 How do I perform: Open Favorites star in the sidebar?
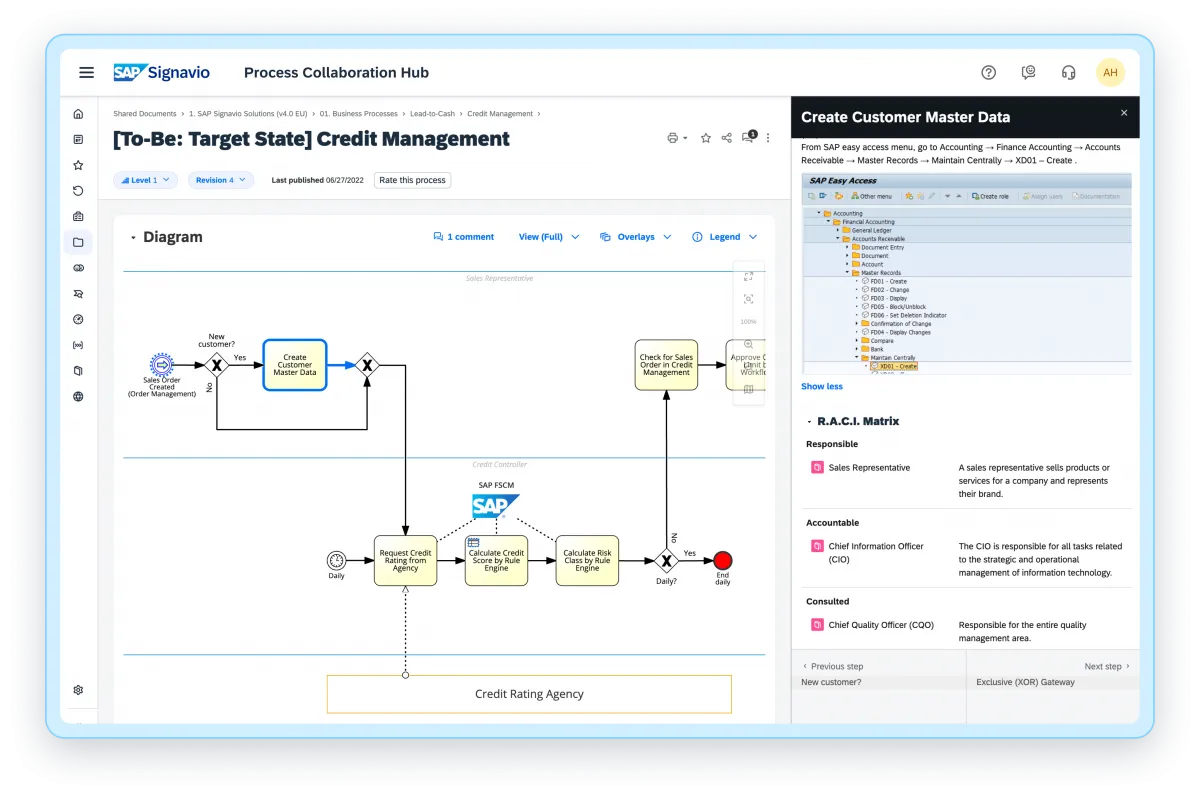click(x=78, y=165)
